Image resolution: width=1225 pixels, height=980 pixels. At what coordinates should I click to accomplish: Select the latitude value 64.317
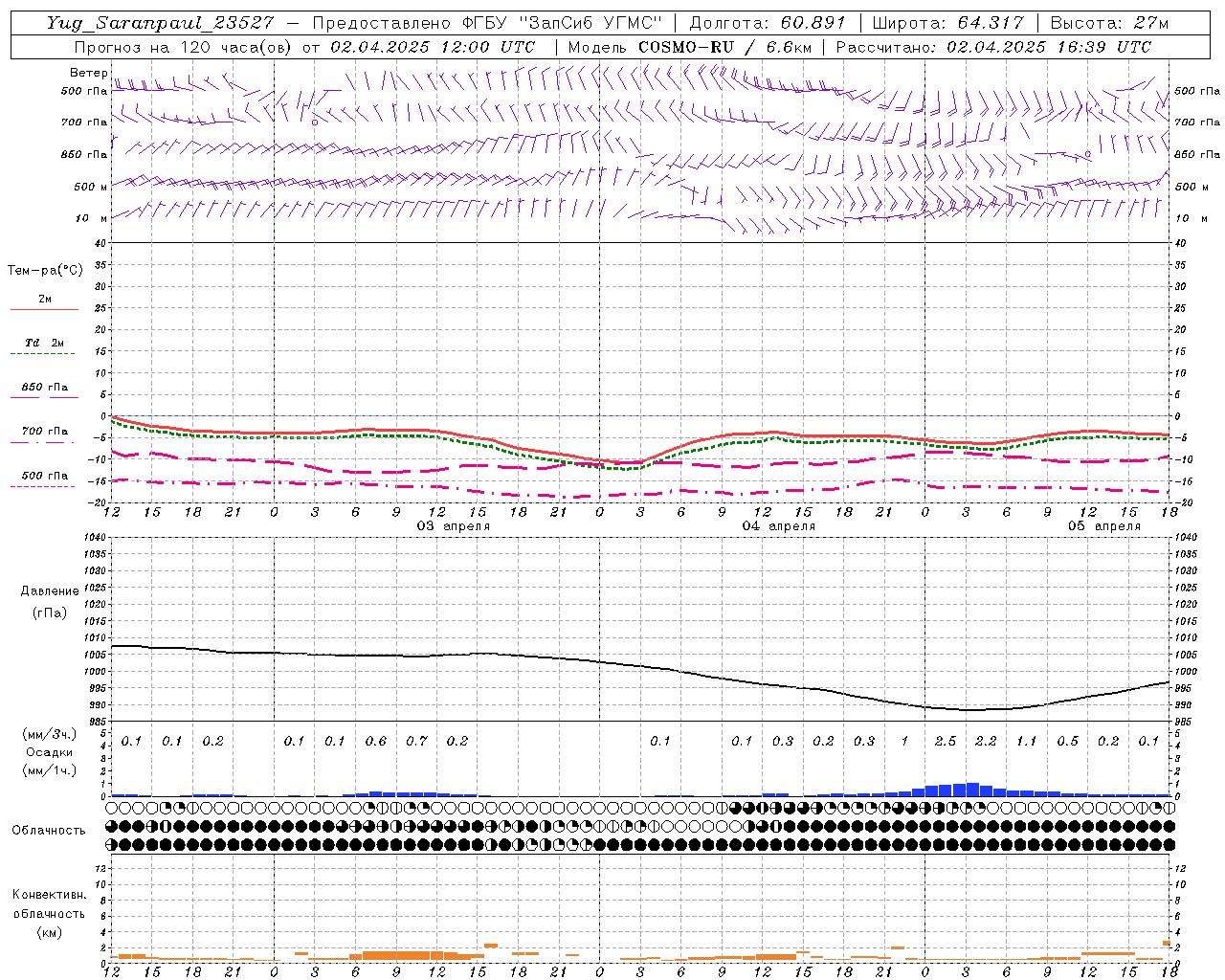991,23
